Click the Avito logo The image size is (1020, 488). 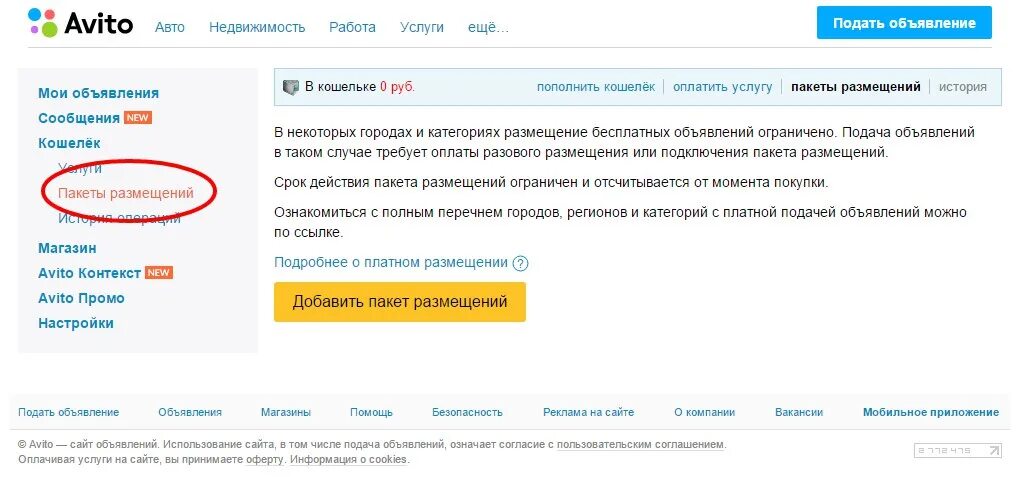pos(81,23)
